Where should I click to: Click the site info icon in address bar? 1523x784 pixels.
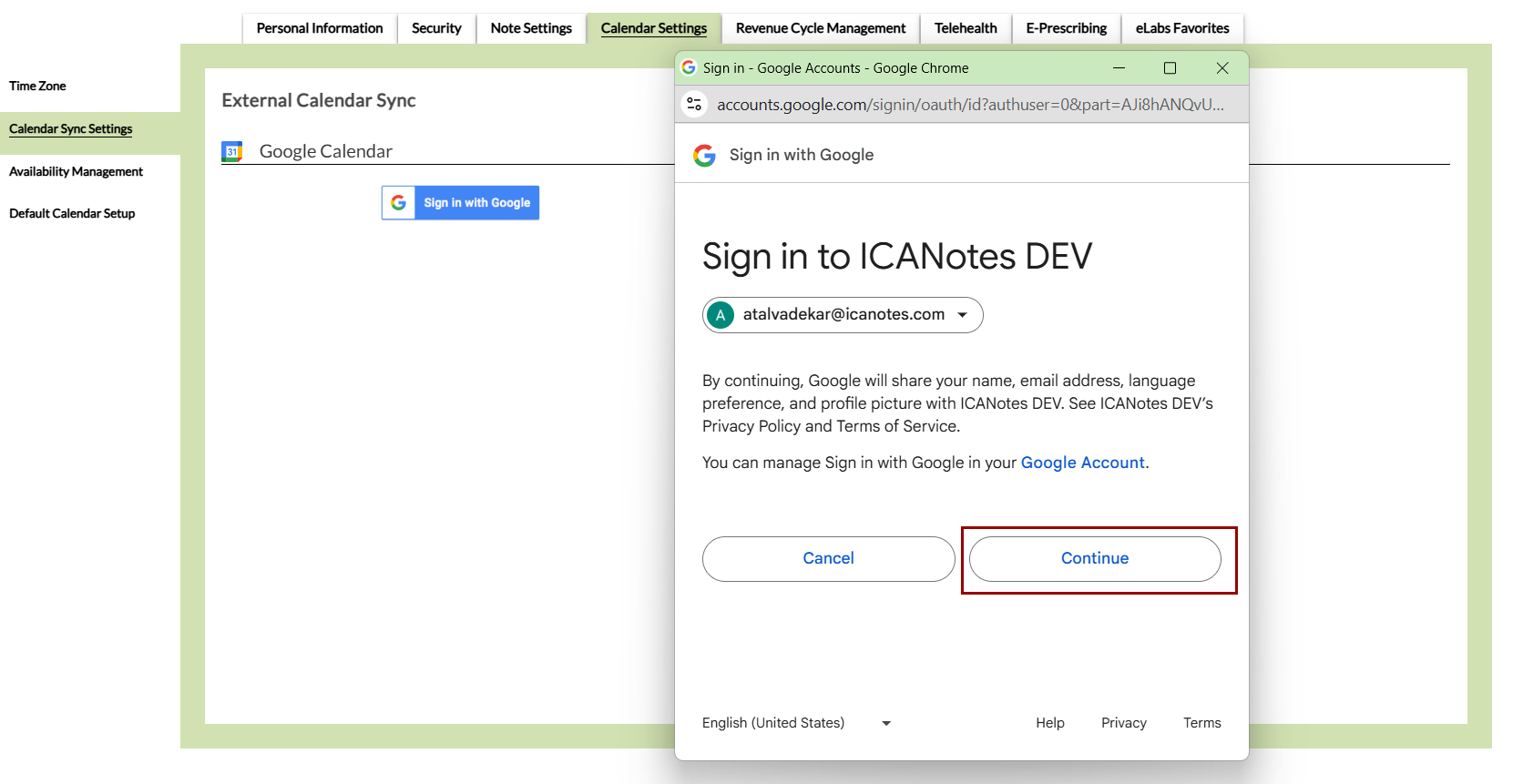(x=694, y=104)
